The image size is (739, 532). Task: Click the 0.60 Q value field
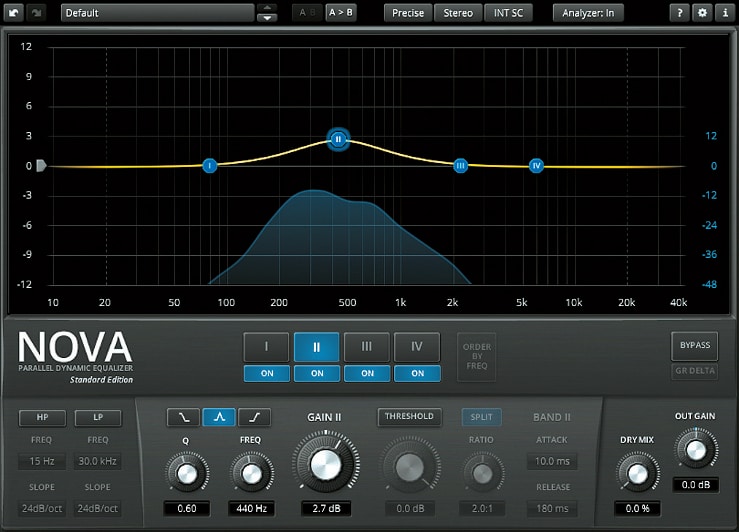pyautogui.click(x=187, y=509)
